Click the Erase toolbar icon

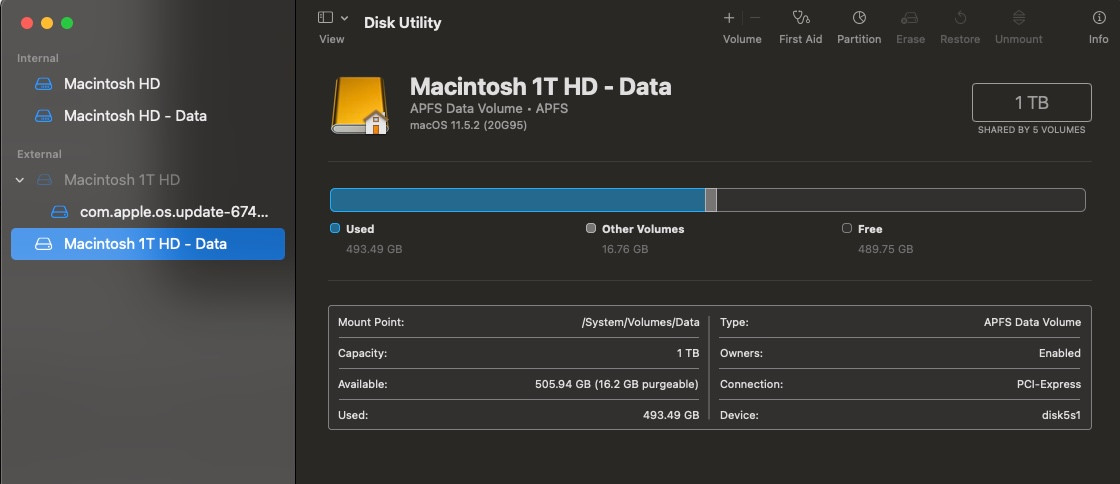[910, 18]
